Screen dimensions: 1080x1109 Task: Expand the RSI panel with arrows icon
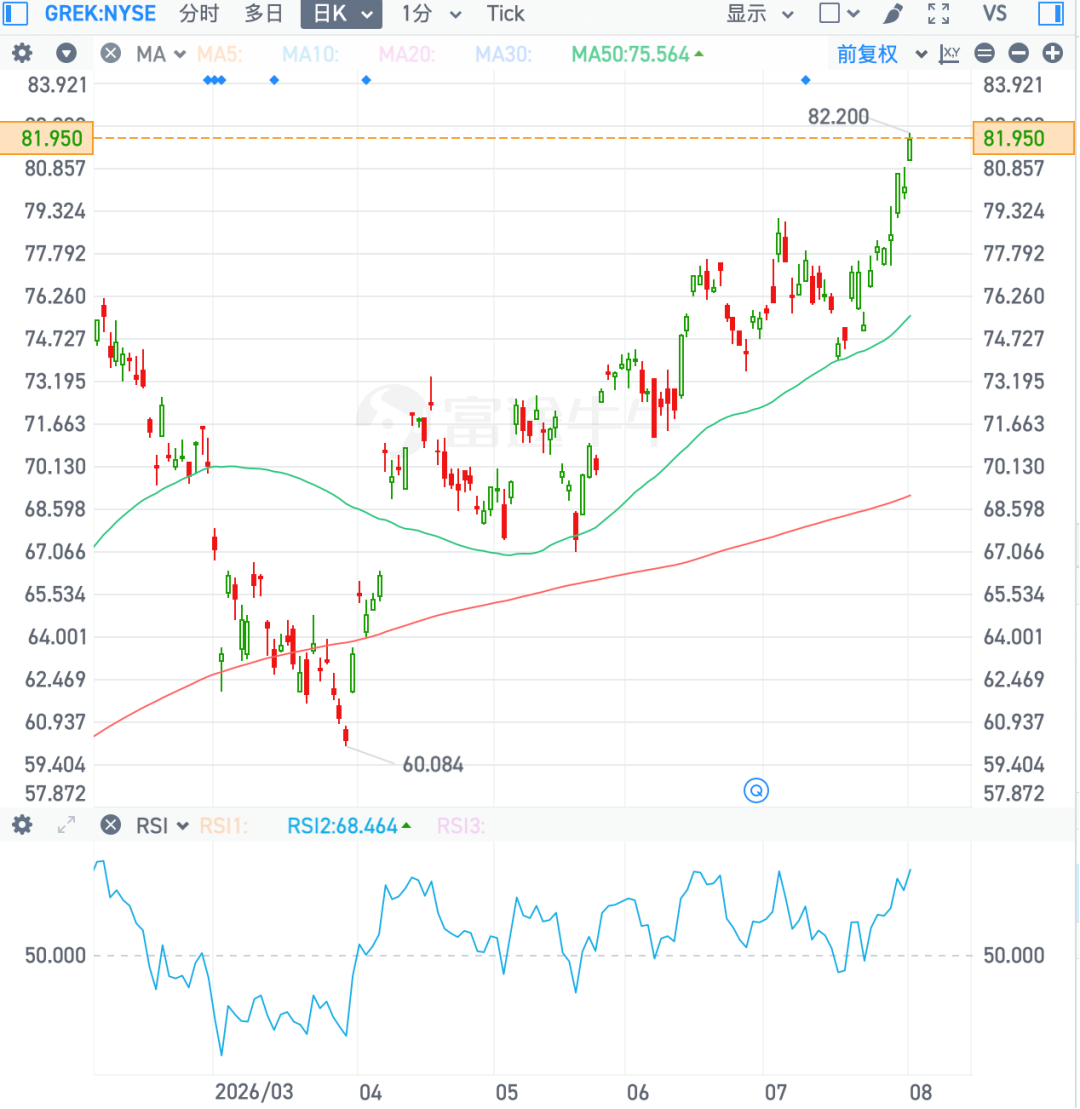pyautogui.click(x=66, y=825)
